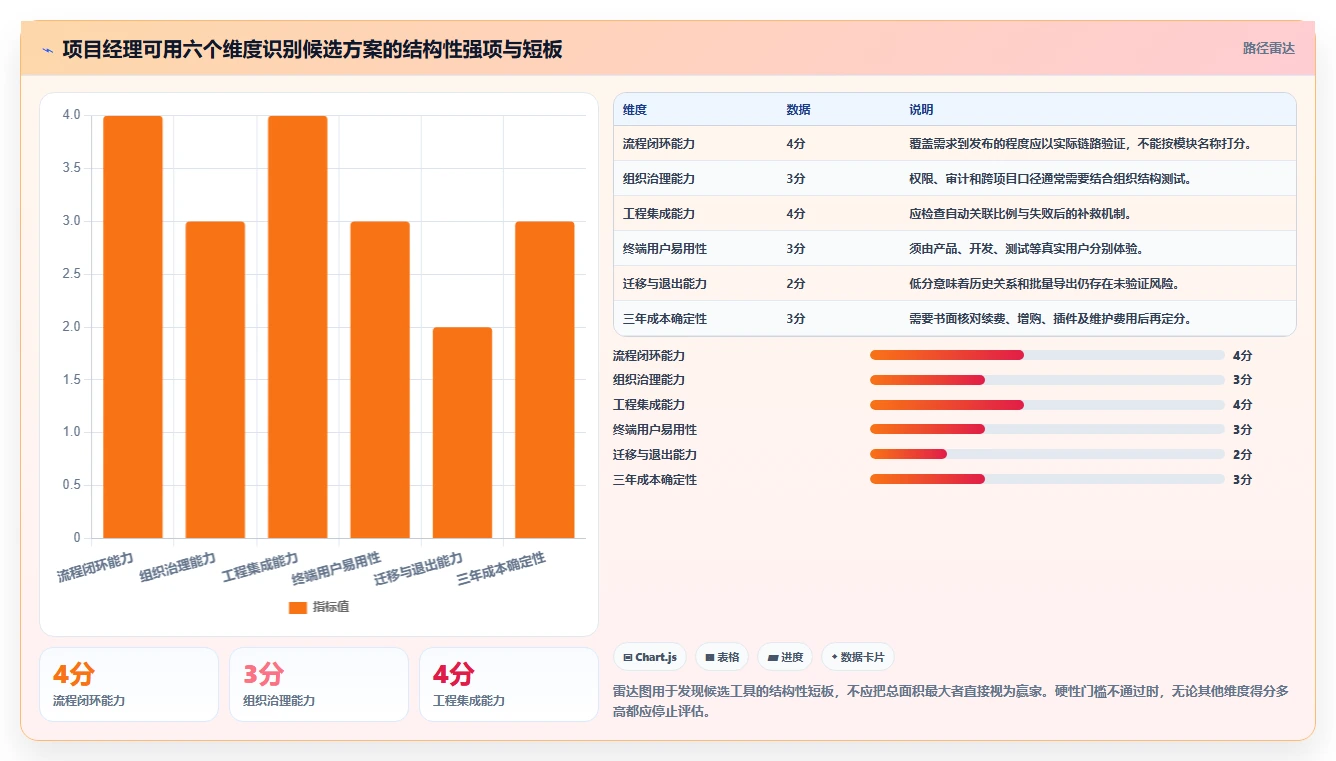Click the description starting with 低分意味着历史关系
1336x761 pixels.
click(x=1044, y=284)
